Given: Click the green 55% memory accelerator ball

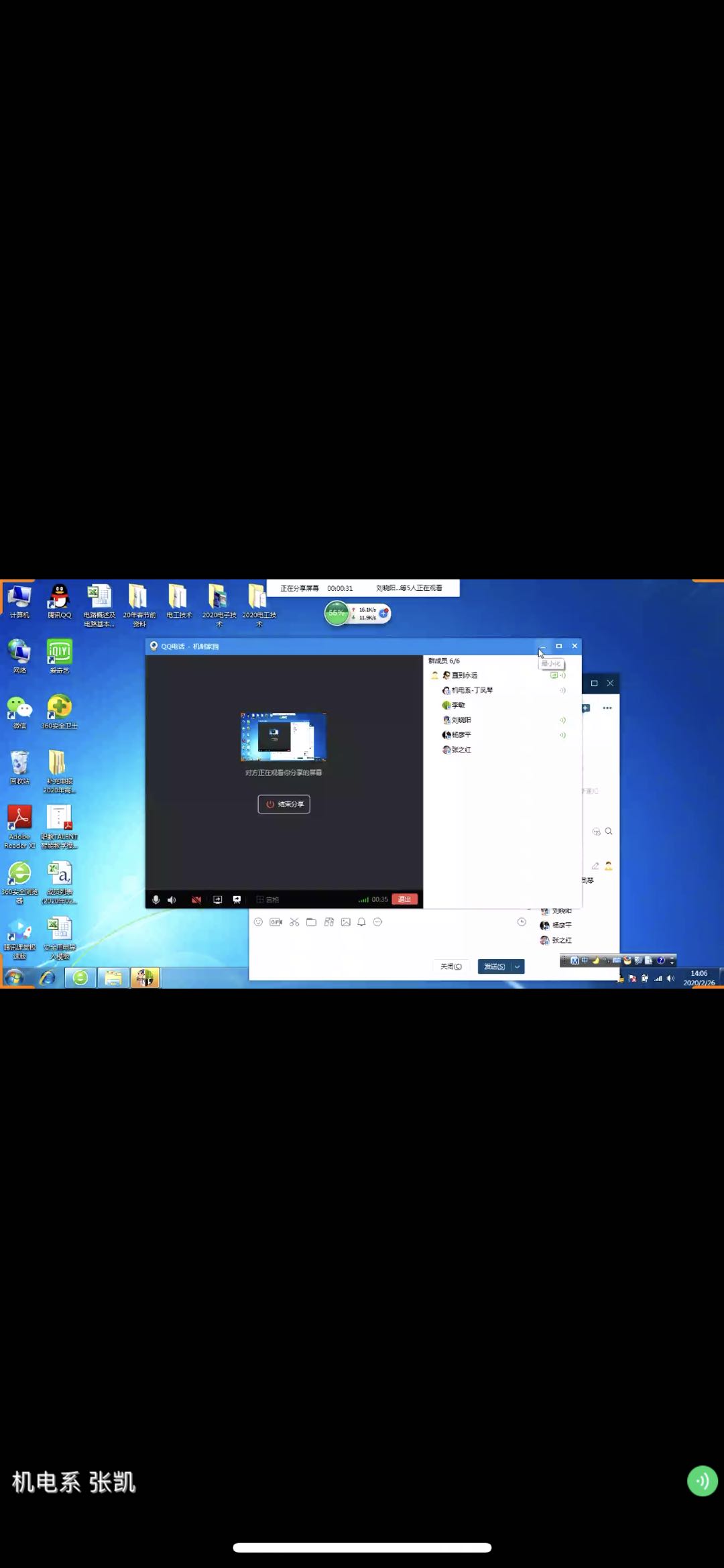Looking at the screenshot, I should point(337,613).
